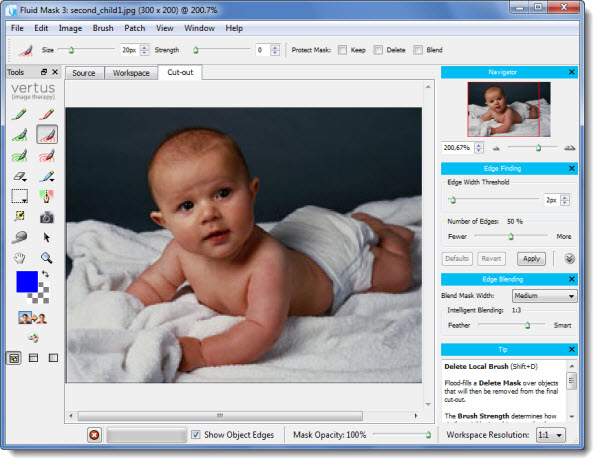Screen dimensions: 600x465
Task: Click the Apply button in Edge Finding
Action: click(531, 258)
